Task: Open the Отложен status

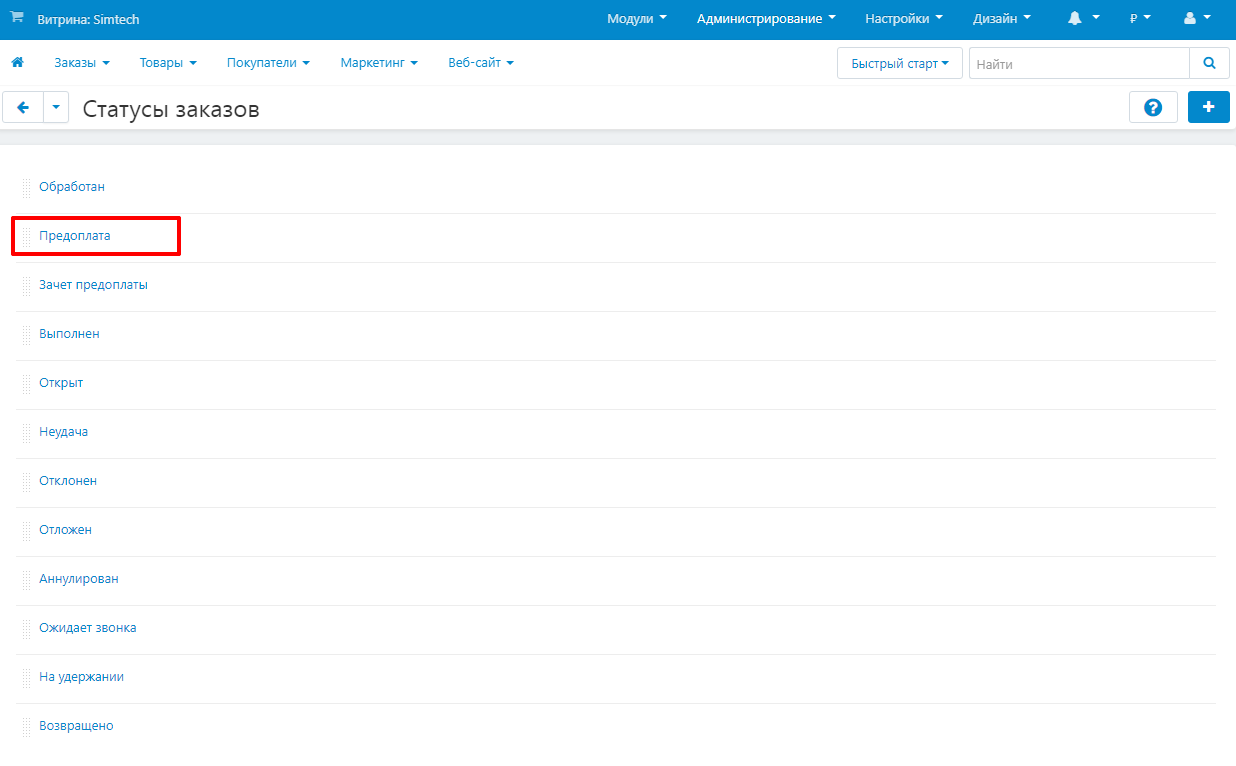Action: pos(65,530)
